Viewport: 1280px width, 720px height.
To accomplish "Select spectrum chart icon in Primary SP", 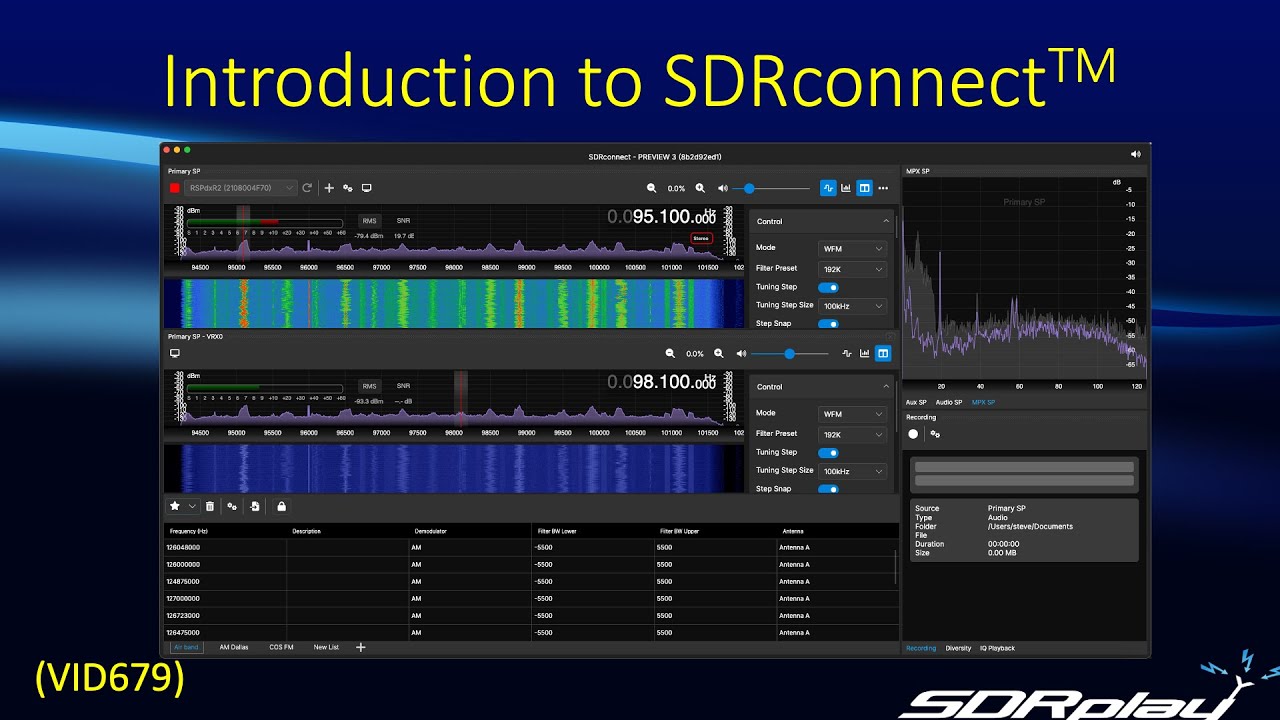I will pyautogui.click(x=846, y=188).
